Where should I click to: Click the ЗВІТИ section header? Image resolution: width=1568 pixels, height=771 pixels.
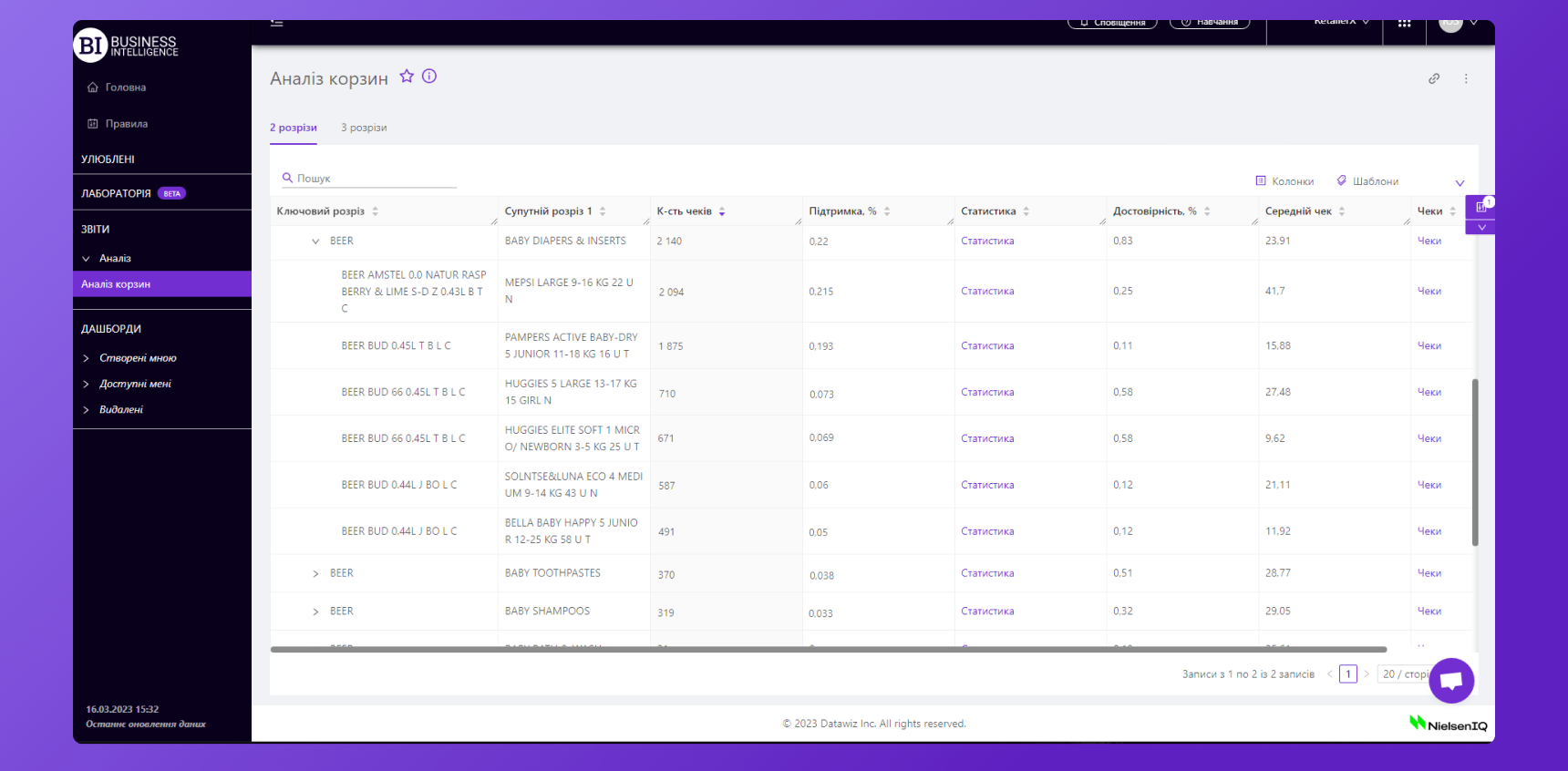point(96,230)
